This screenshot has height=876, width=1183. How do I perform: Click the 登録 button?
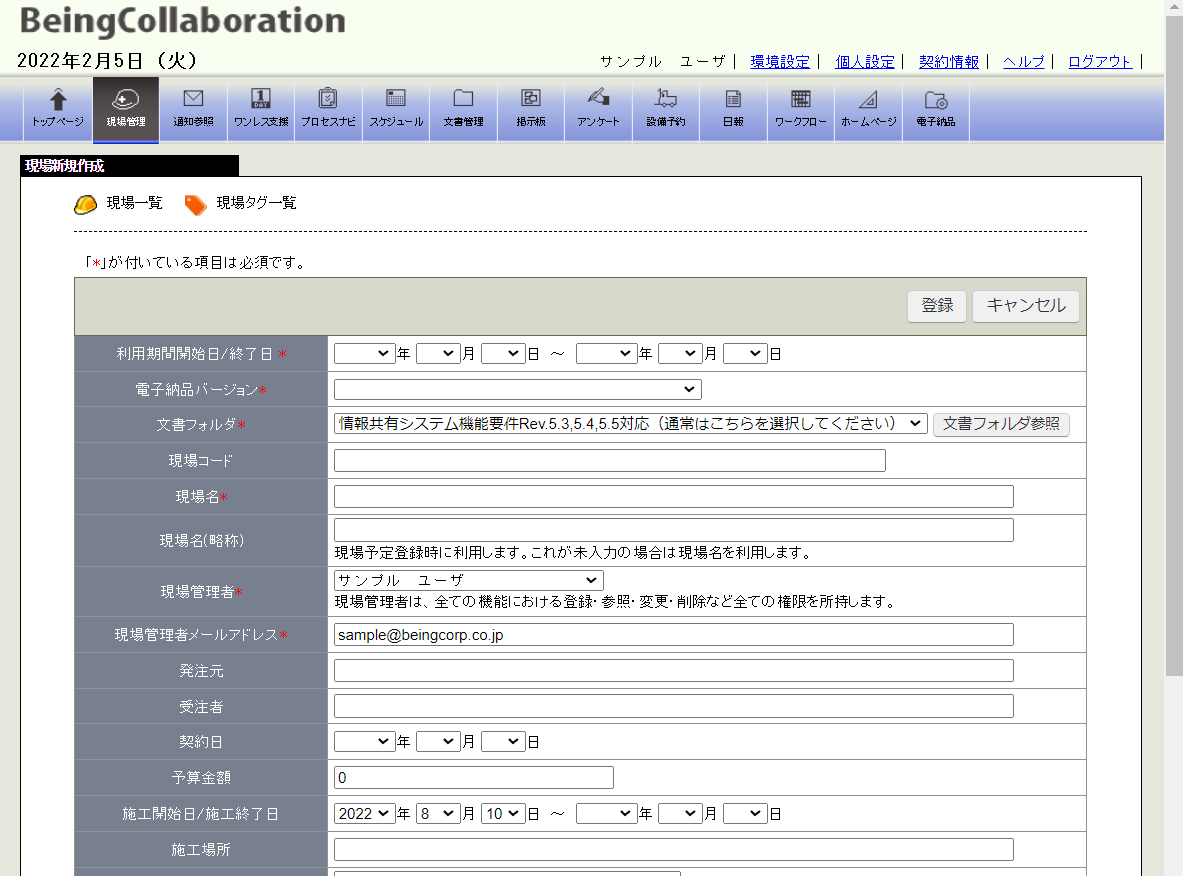[937, 306]
